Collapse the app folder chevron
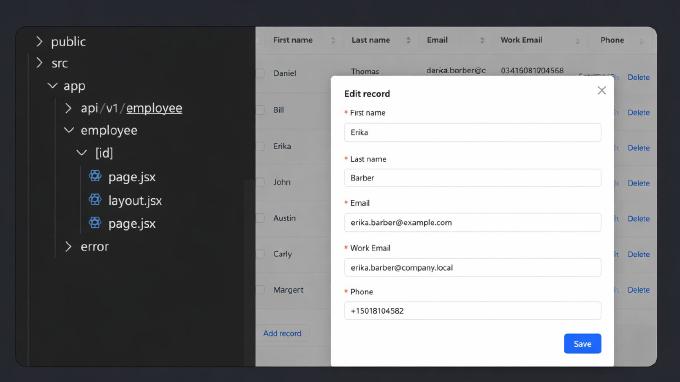Image resolution: width=680 pixels, height=382 pixels. [52, 86]
